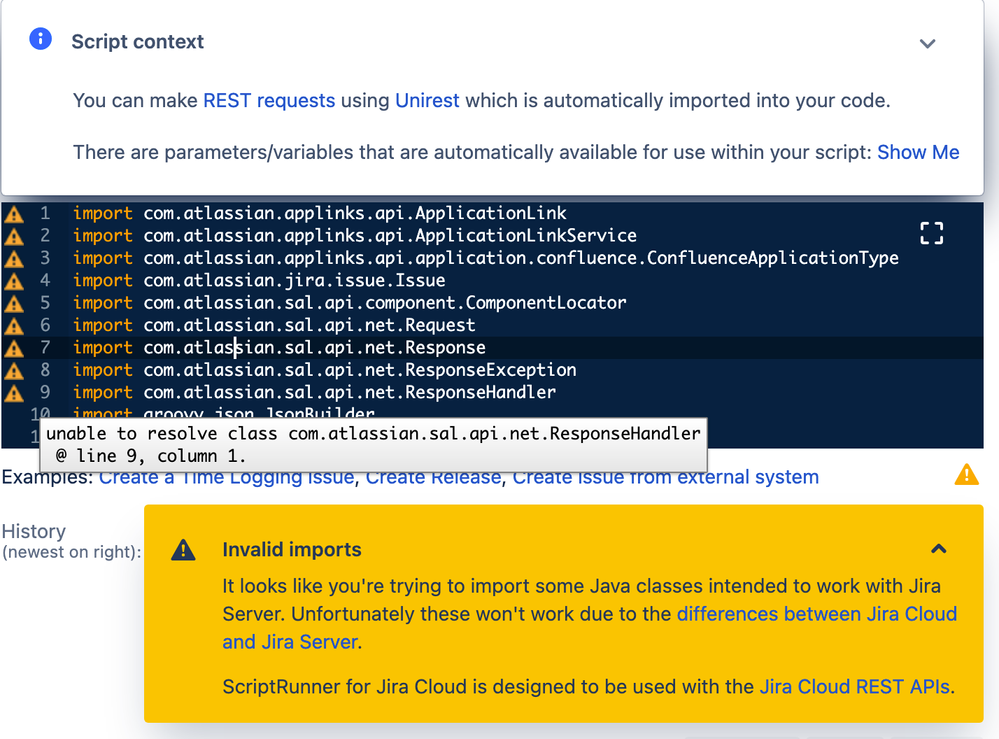Click warning icon on line 3
Image resolution: width=999 pixels, height=739 pixels.
click(14, 259)
